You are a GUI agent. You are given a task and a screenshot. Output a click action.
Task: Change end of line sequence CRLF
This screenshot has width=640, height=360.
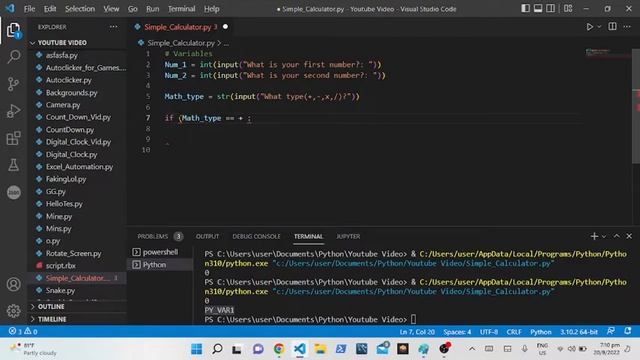point(514,332)
